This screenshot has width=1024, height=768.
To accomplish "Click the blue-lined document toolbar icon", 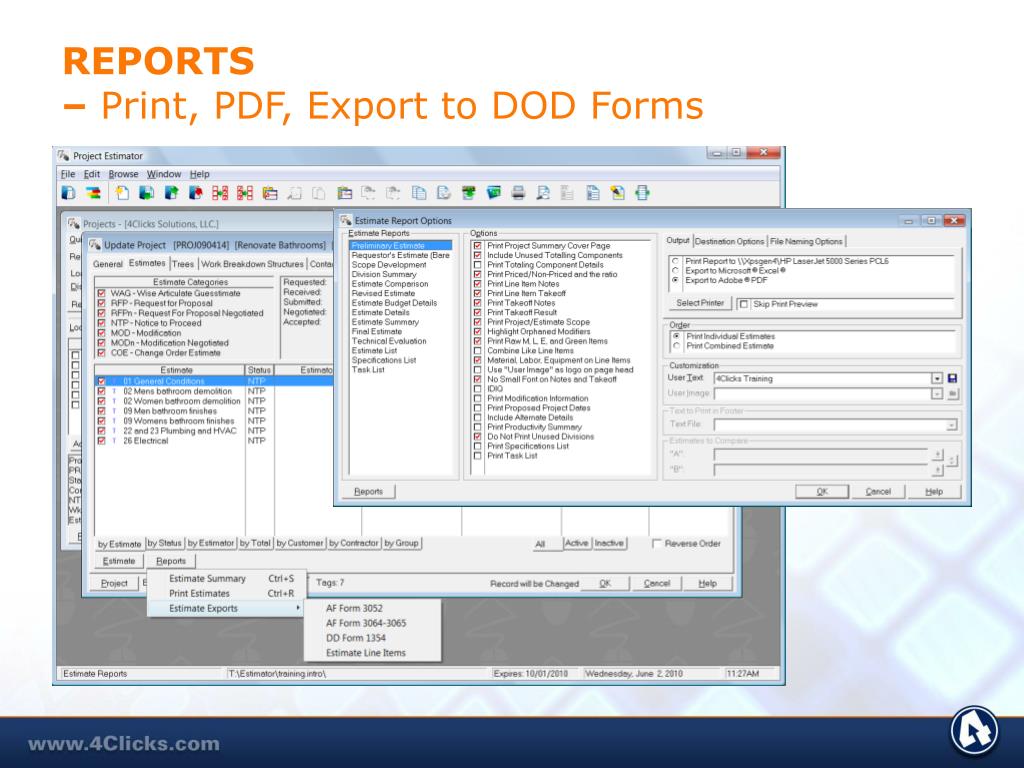I will pyautogui.click(x=593, y=193).
